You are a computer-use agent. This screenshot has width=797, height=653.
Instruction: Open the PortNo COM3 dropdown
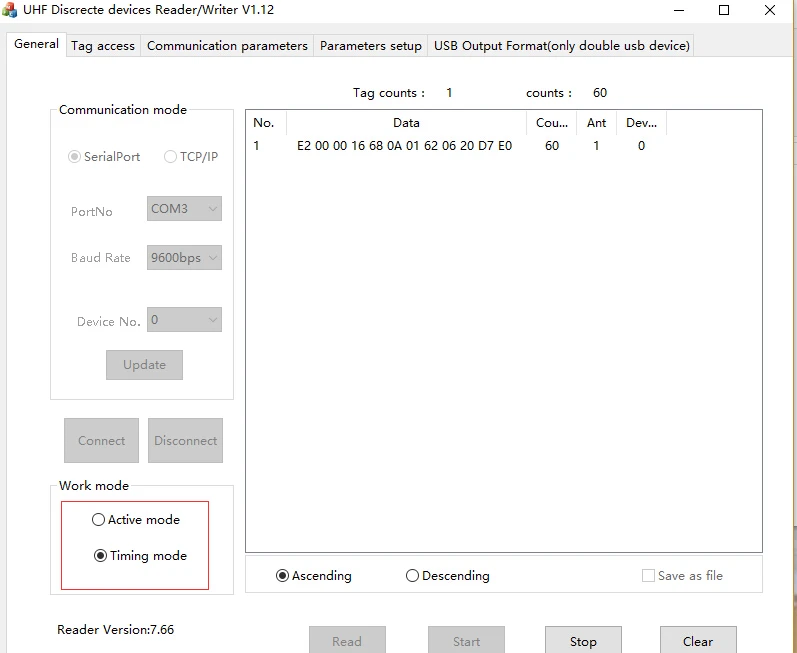click(184, 208)
